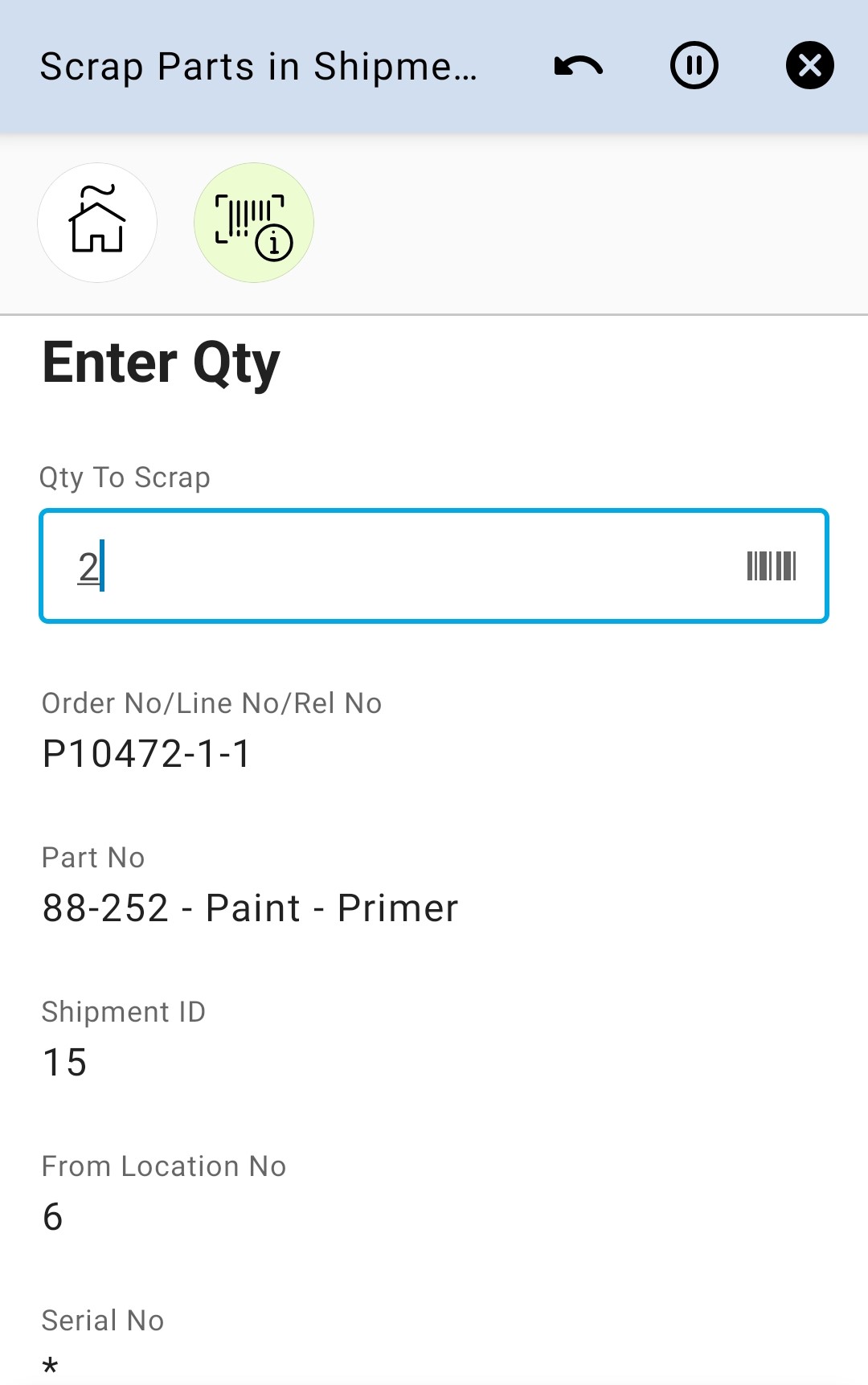Select the order value P10472-1-1
868x1385 pixels.
point(147,754)
